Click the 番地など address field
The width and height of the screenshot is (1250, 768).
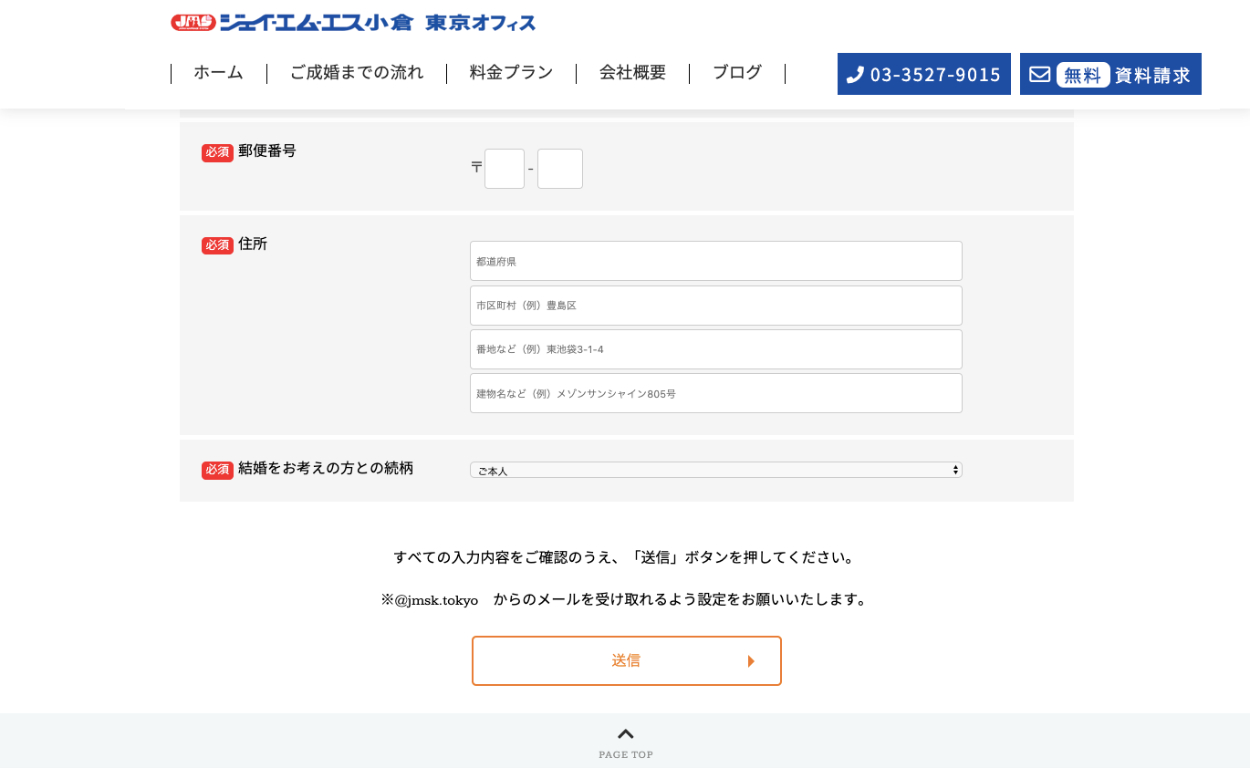[716, 350]
